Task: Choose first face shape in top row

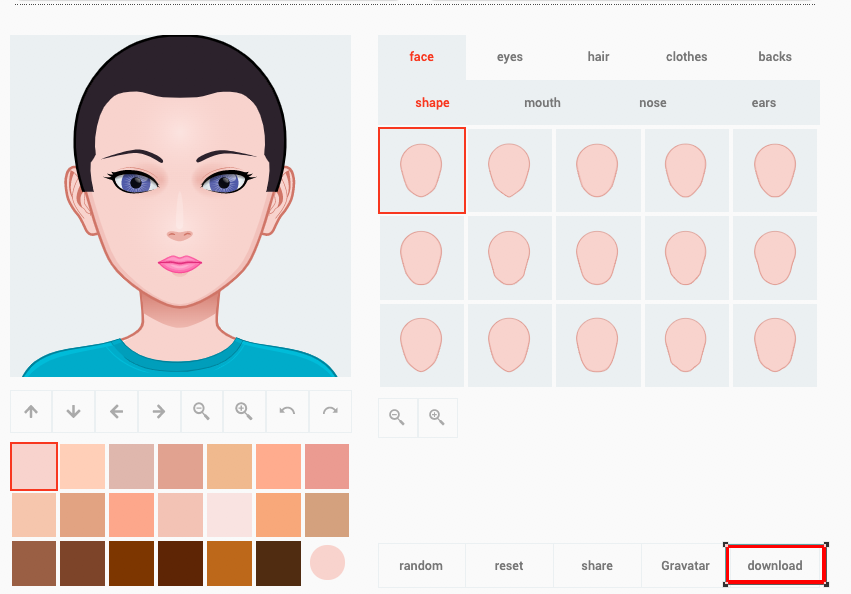Action: click(422, 170)
